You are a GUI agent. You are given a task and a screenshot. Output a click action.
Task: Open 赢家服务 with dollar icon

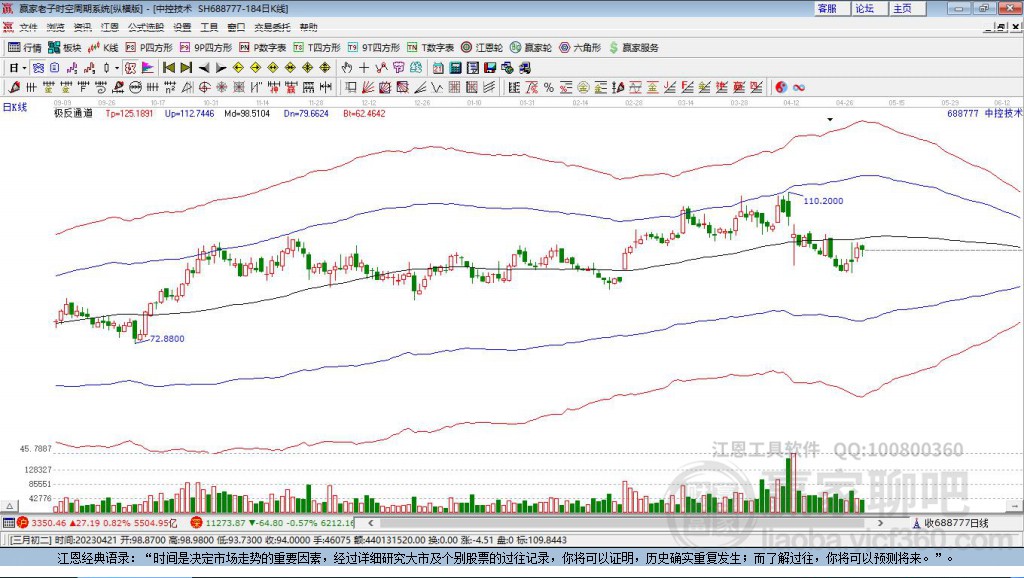coord(633,48)
